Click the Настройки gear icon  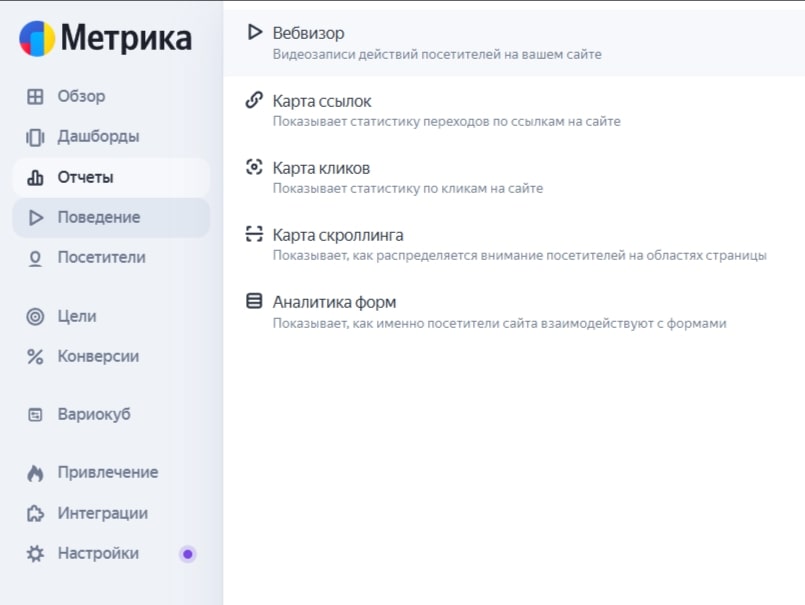[x=35, y=554]
